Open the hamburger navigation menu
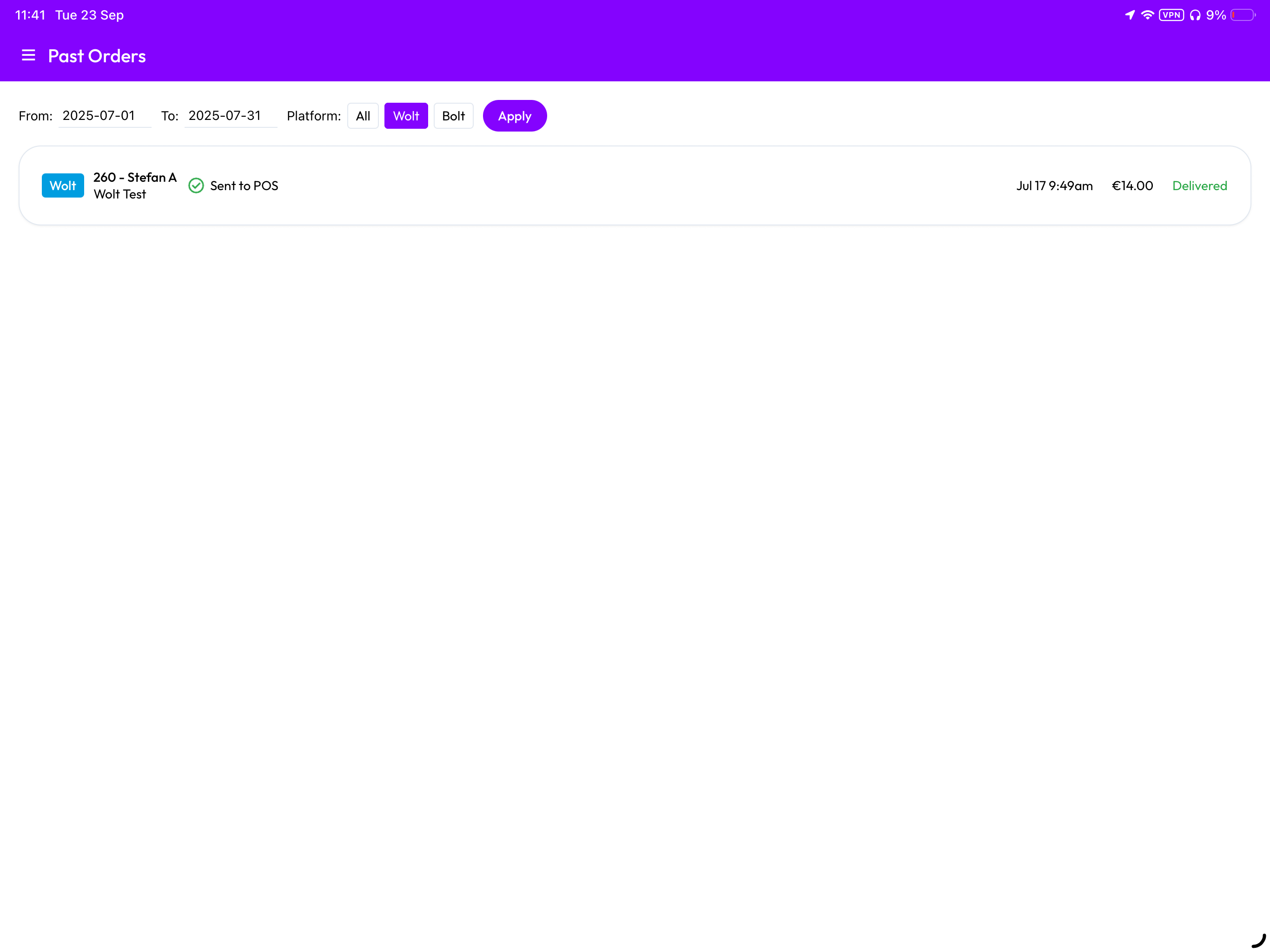Image resolution: width=1270 pixels, height=952 pixels. click(x=28, y=56)
